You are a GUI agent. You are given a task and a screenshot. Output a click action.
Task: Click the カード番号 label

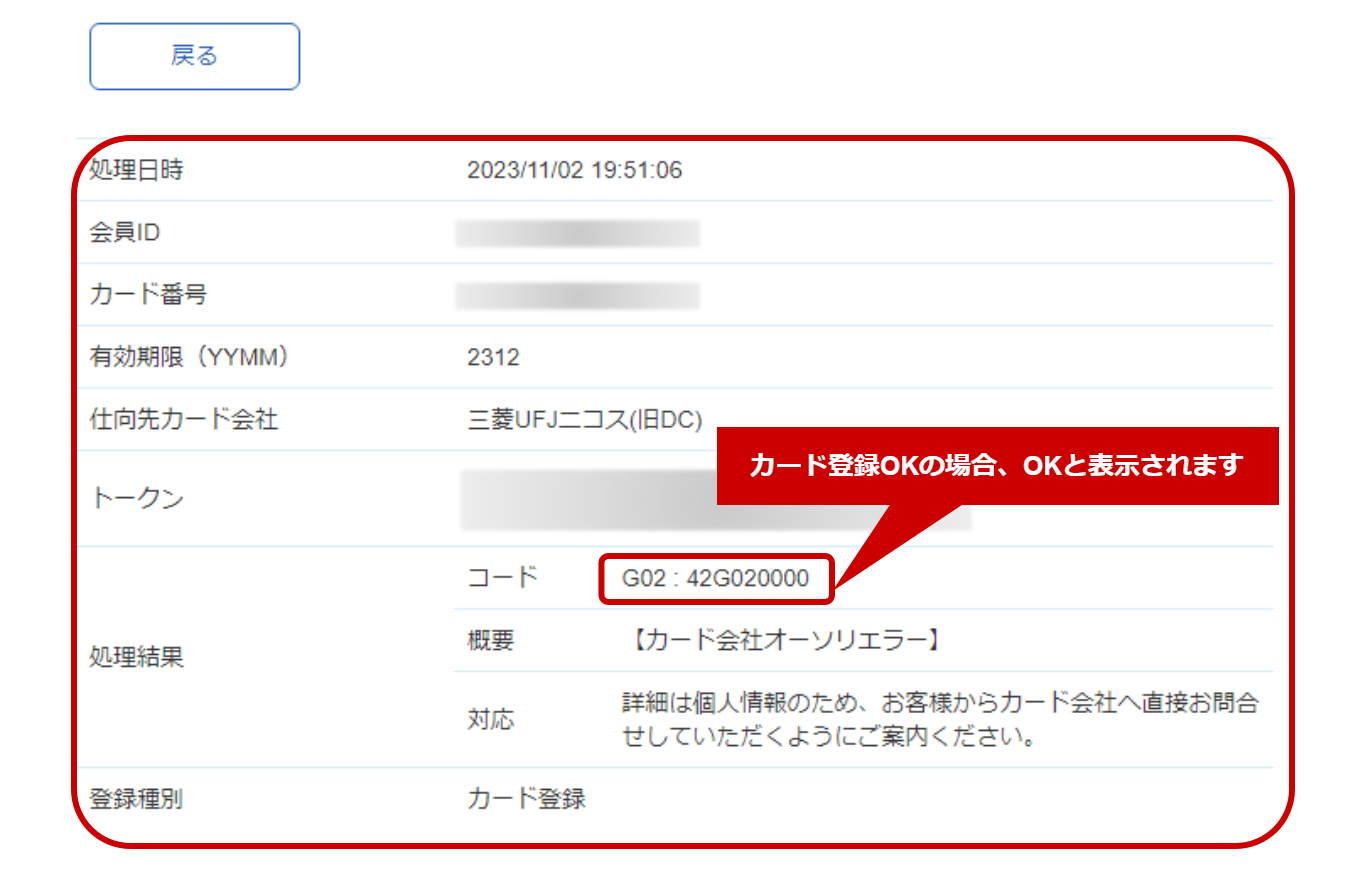tap(148, 295)
